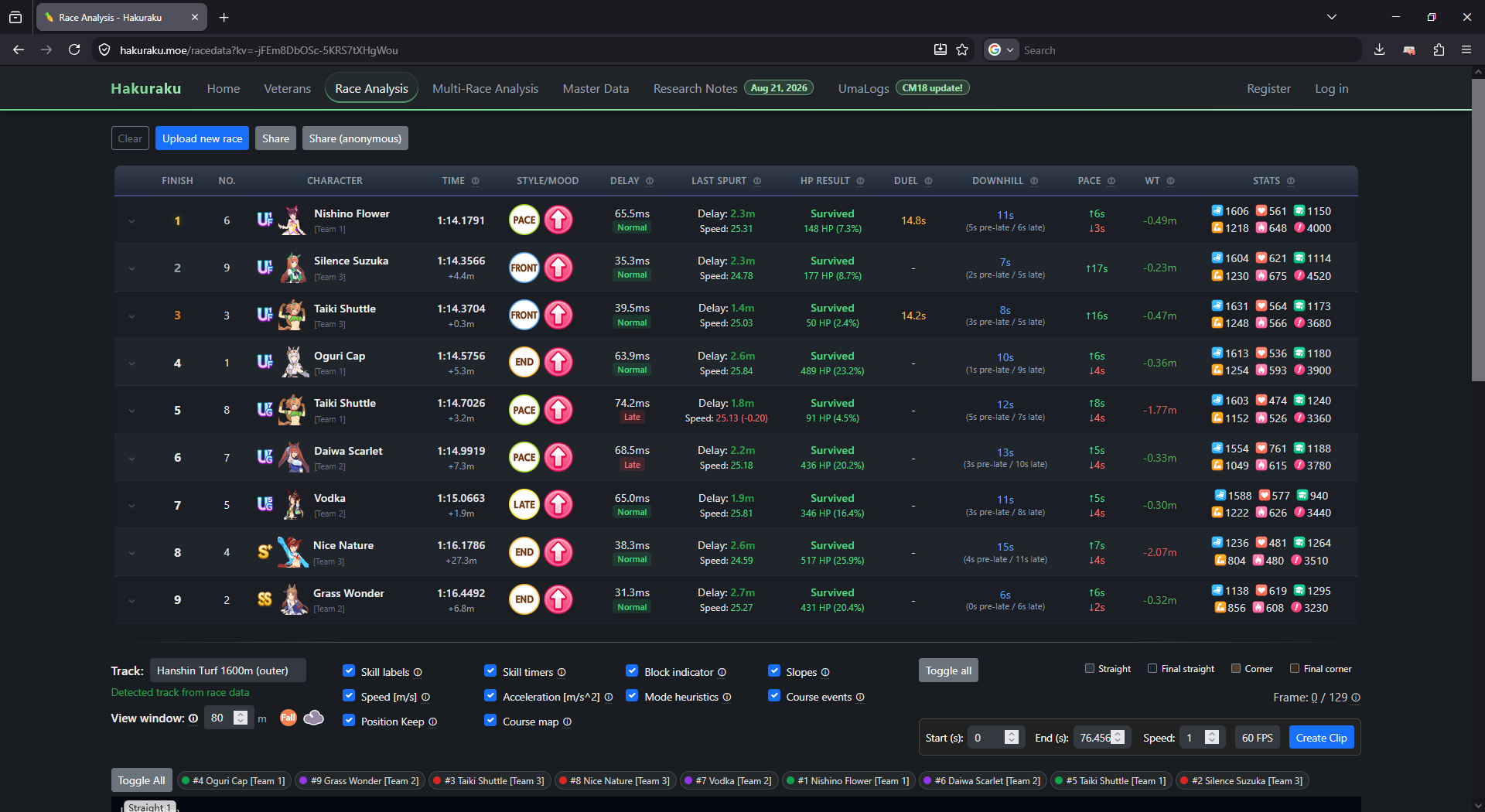Reload the page in the browser

(x=74, y=49)
